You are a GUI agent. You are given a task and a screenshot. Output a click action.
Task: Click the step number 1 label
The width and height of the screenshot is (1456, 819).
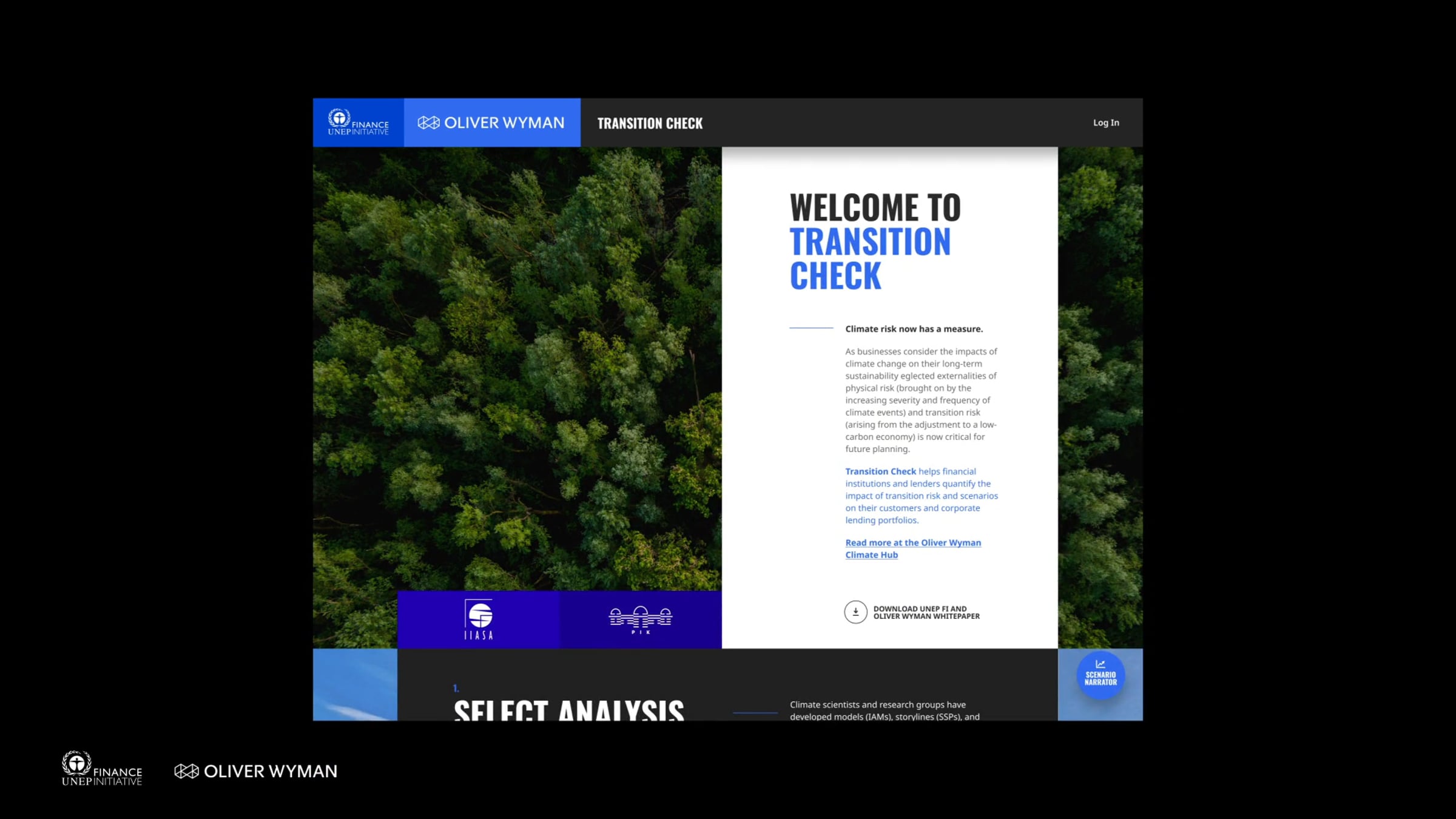tap(456, 688)
